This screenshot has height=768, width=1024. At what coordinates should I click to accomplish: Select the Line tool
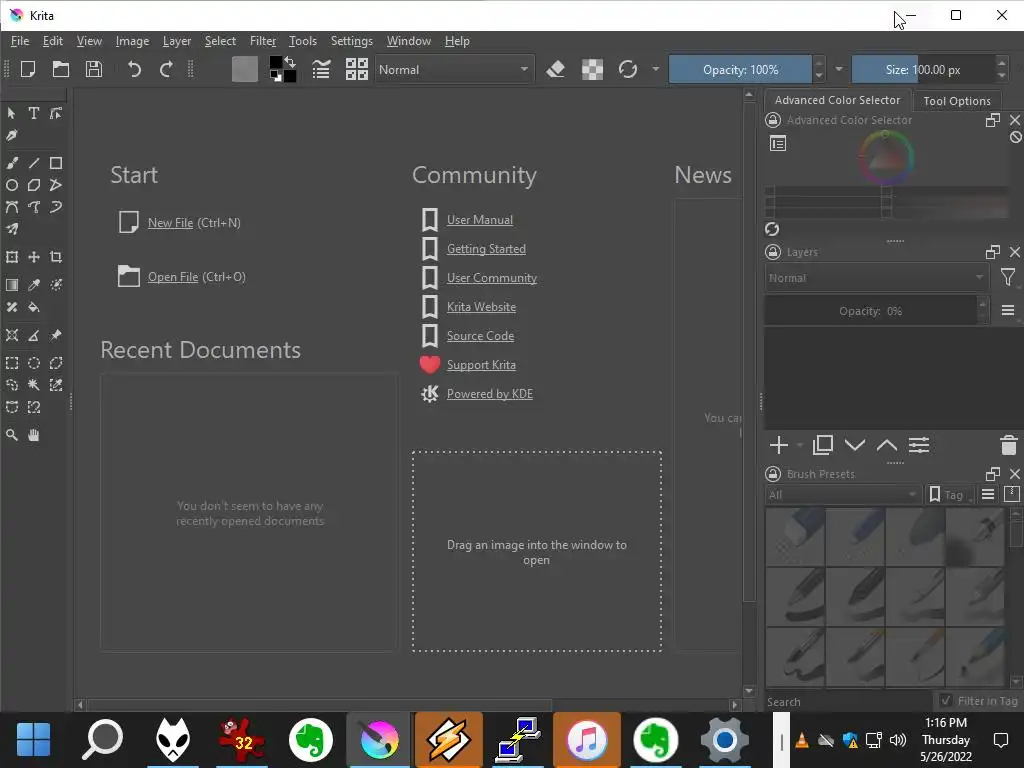pyautogui.click(x=33, y=163)
